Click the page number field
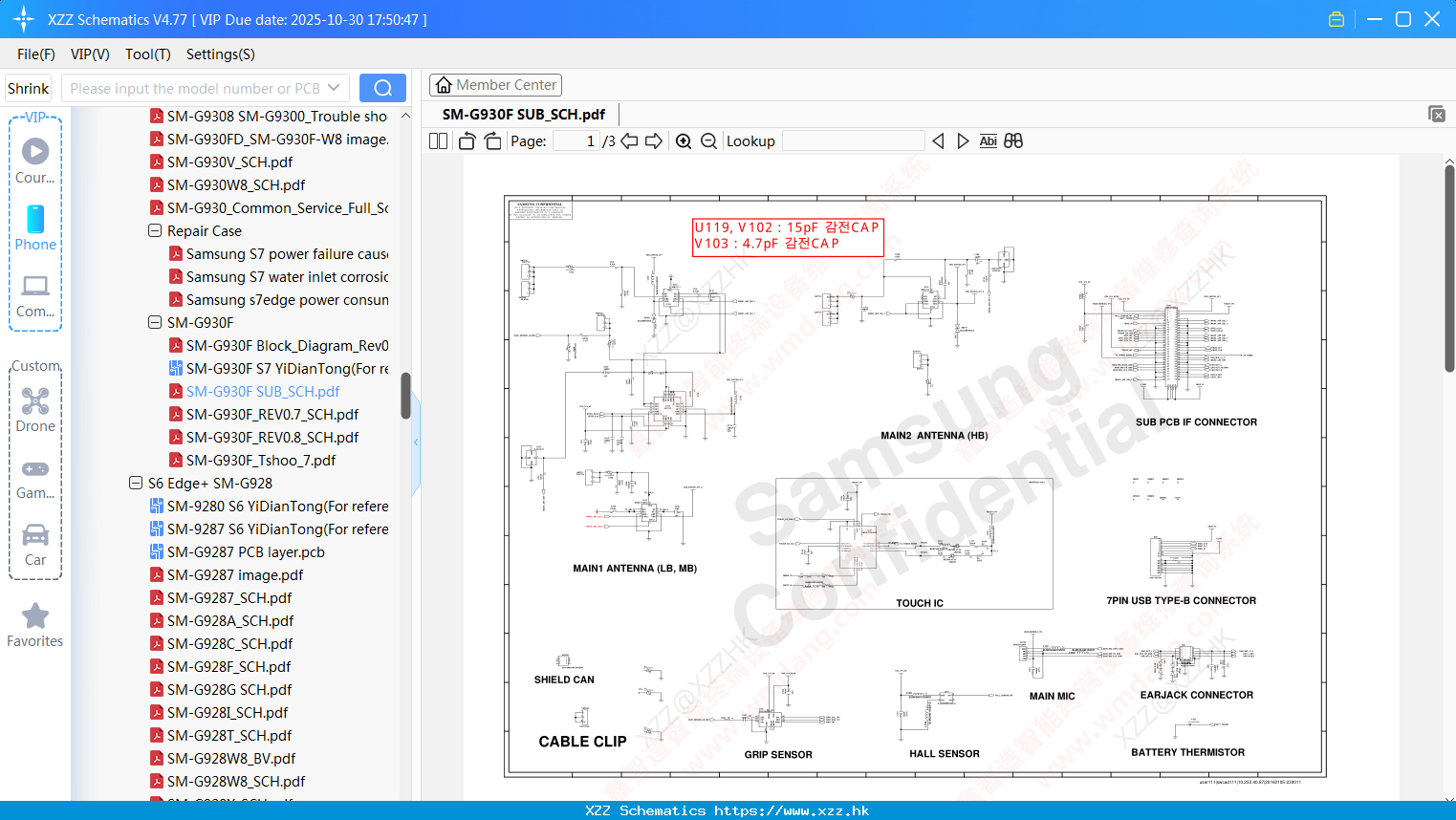1456x820 pixels. (x=576, y=140)
